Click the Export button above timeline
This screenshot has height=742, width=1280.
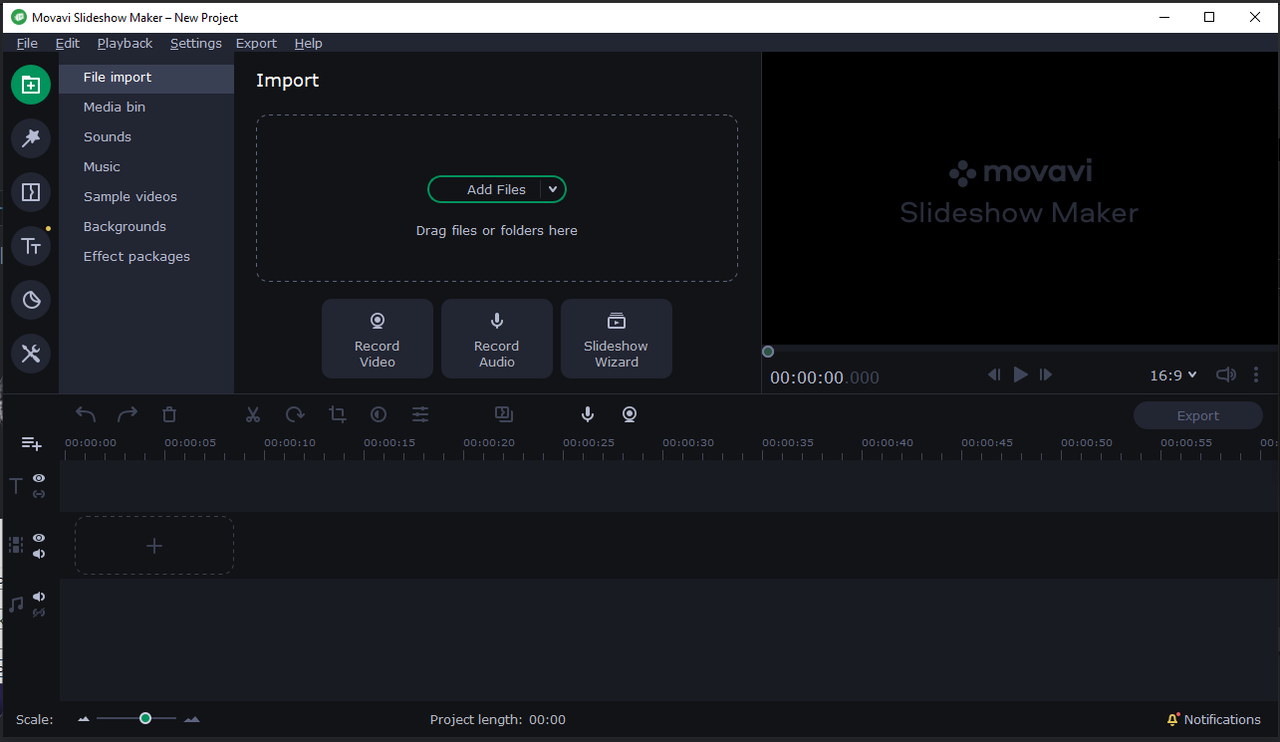[1198, 416]
